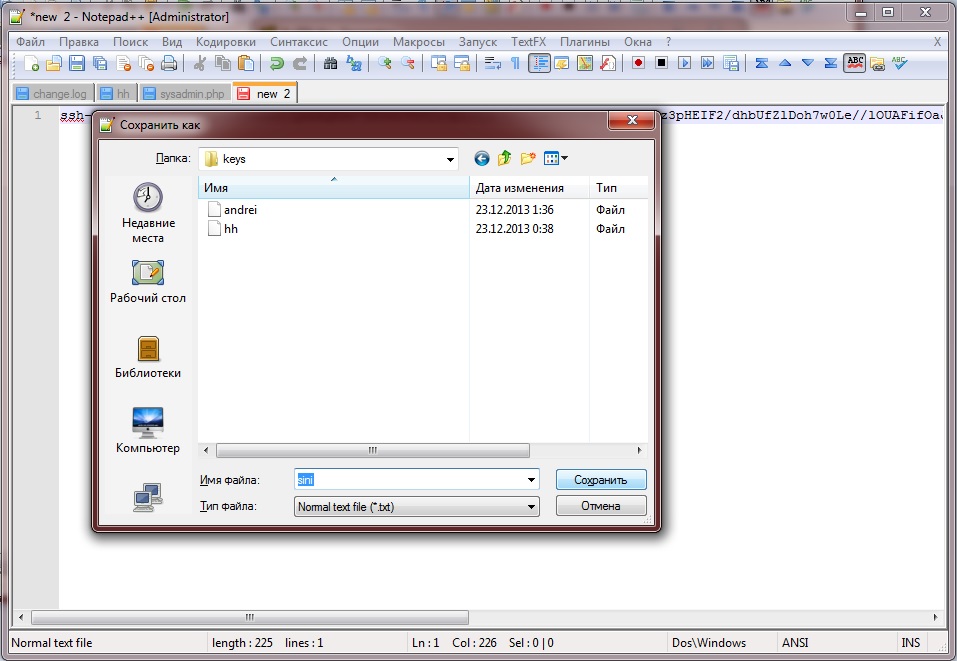Click the Zoom Out magnifier icon
This screenshot has height=661, width=957.
pyautogui.click(x=408, y=63)
